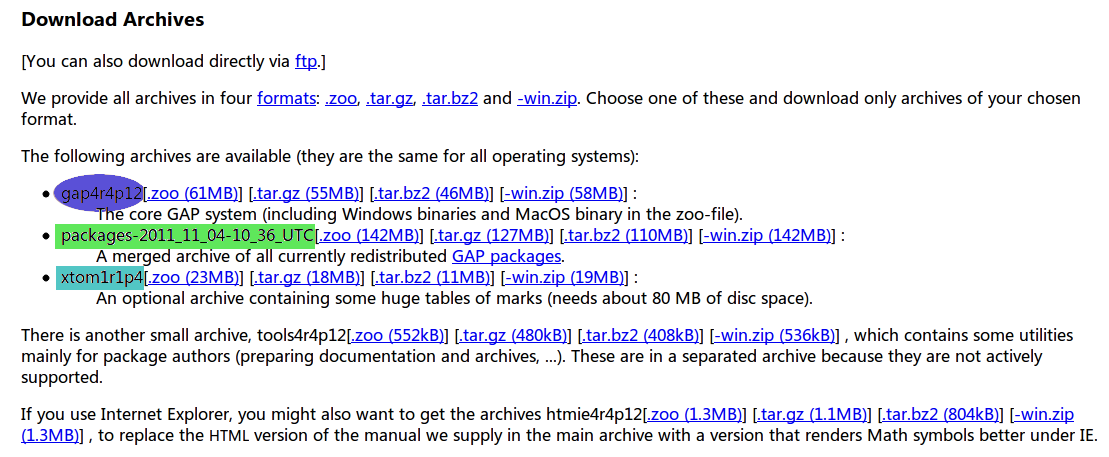Download gap4r4p12 -win.zip (58MB) archive
The image size is (1109, 457).
point(564,193)
